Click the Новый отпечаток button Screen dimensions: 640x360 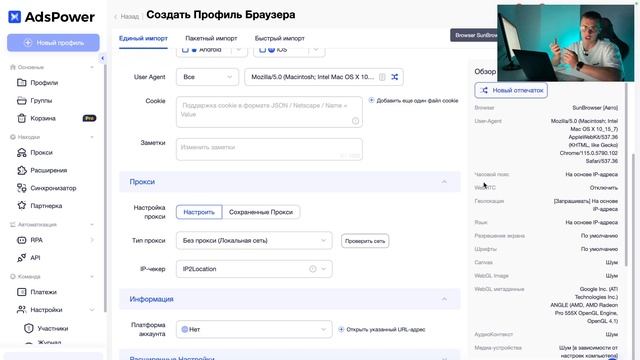pyautogui.click(x=511, y=90)
